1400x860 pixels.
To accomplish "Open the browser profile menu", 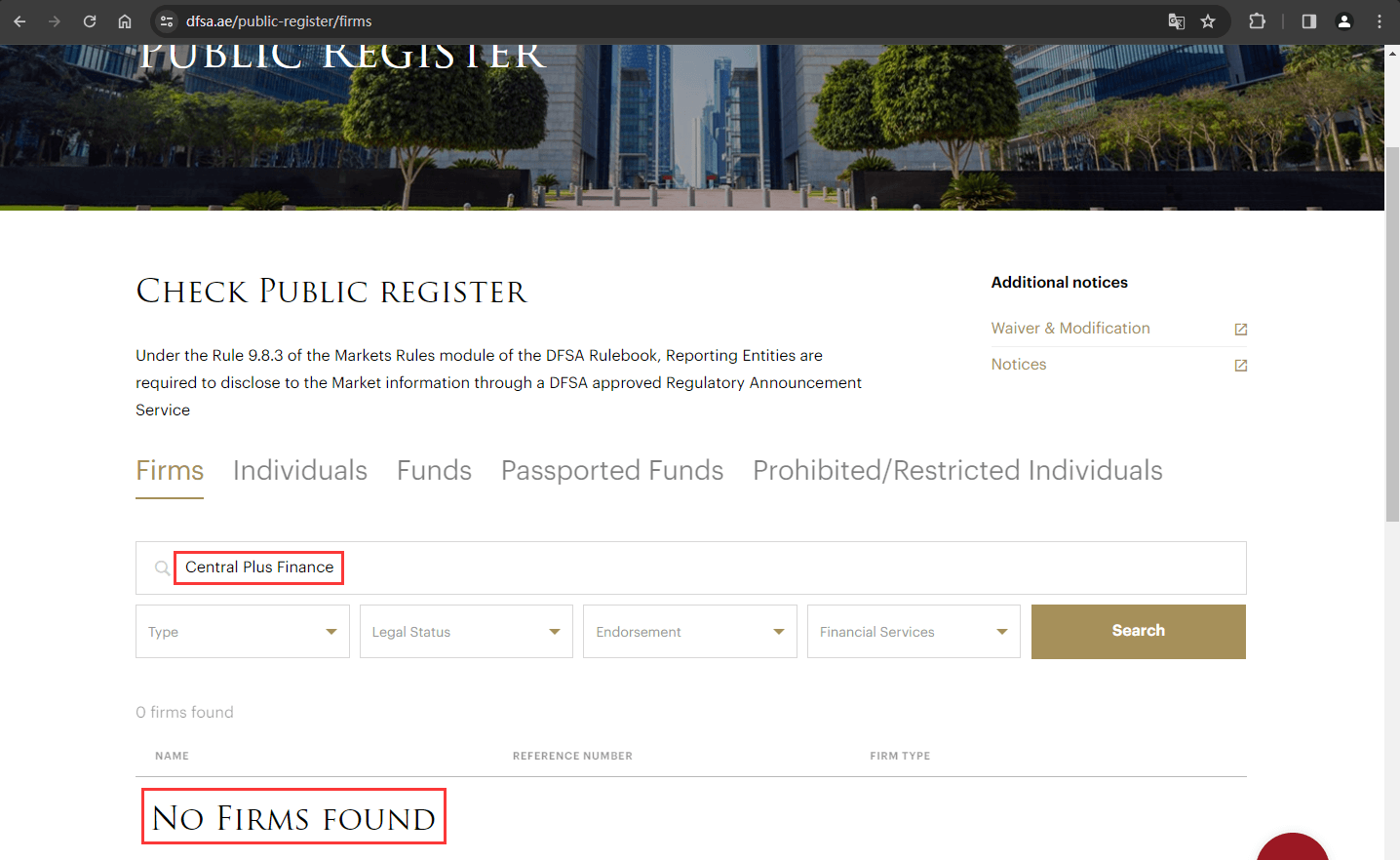I will click(x=1344, y=21).
